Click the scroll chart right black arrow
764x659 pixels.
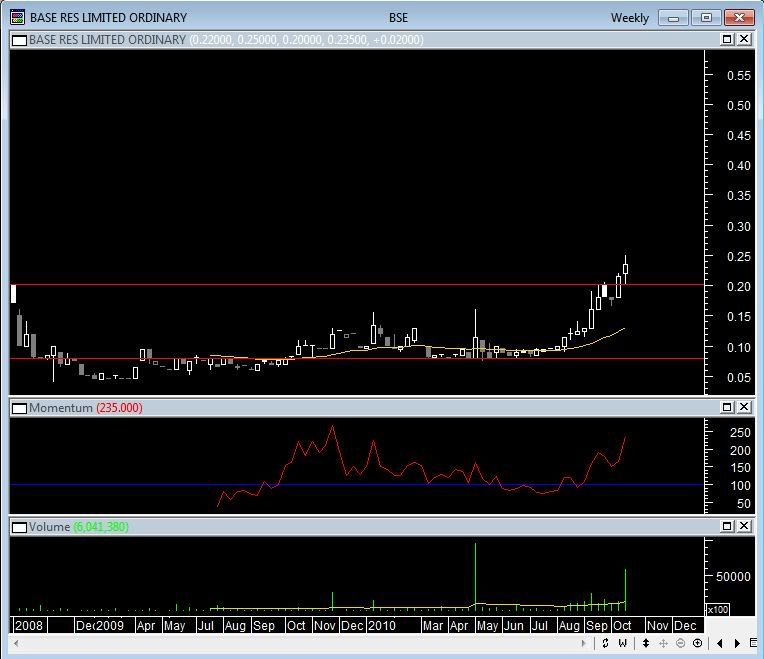coord(737,643)
